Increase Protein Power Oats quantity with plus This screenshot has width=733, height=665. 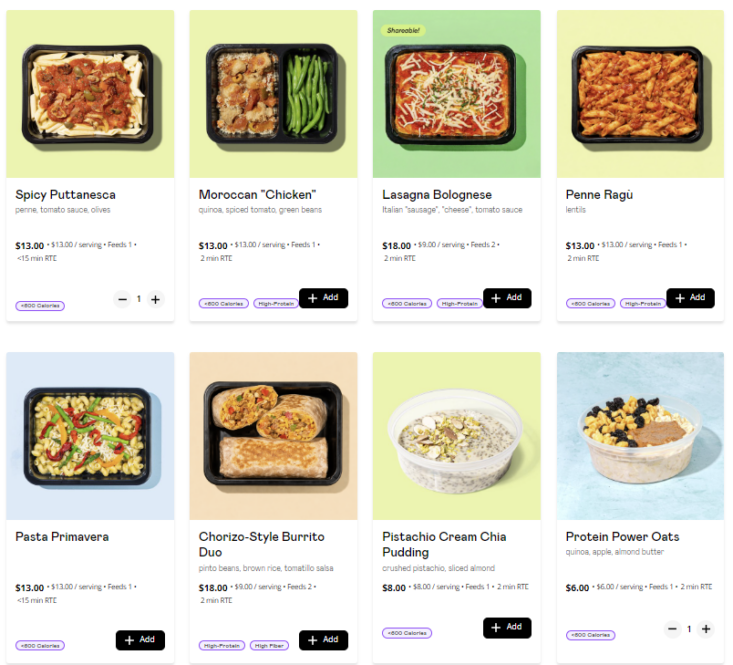706,629
